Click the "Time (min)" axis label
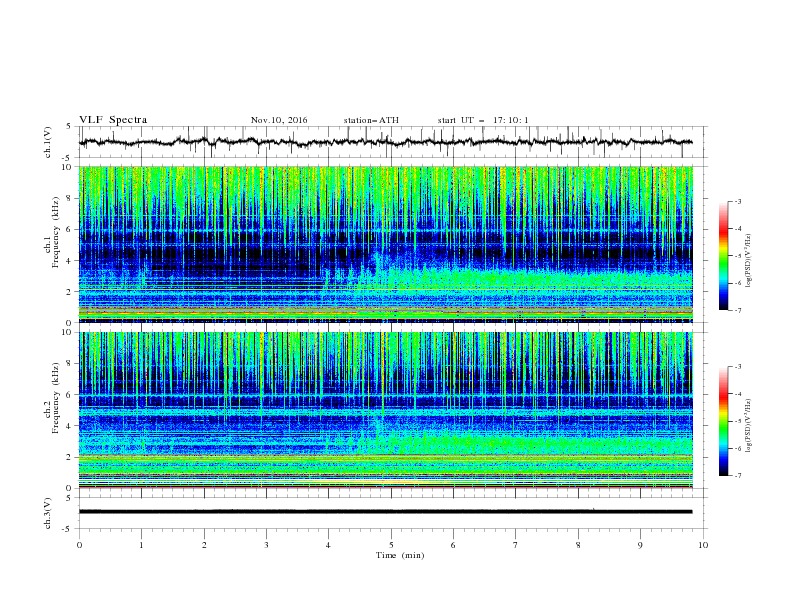792x612 pixels. [400, 555]
